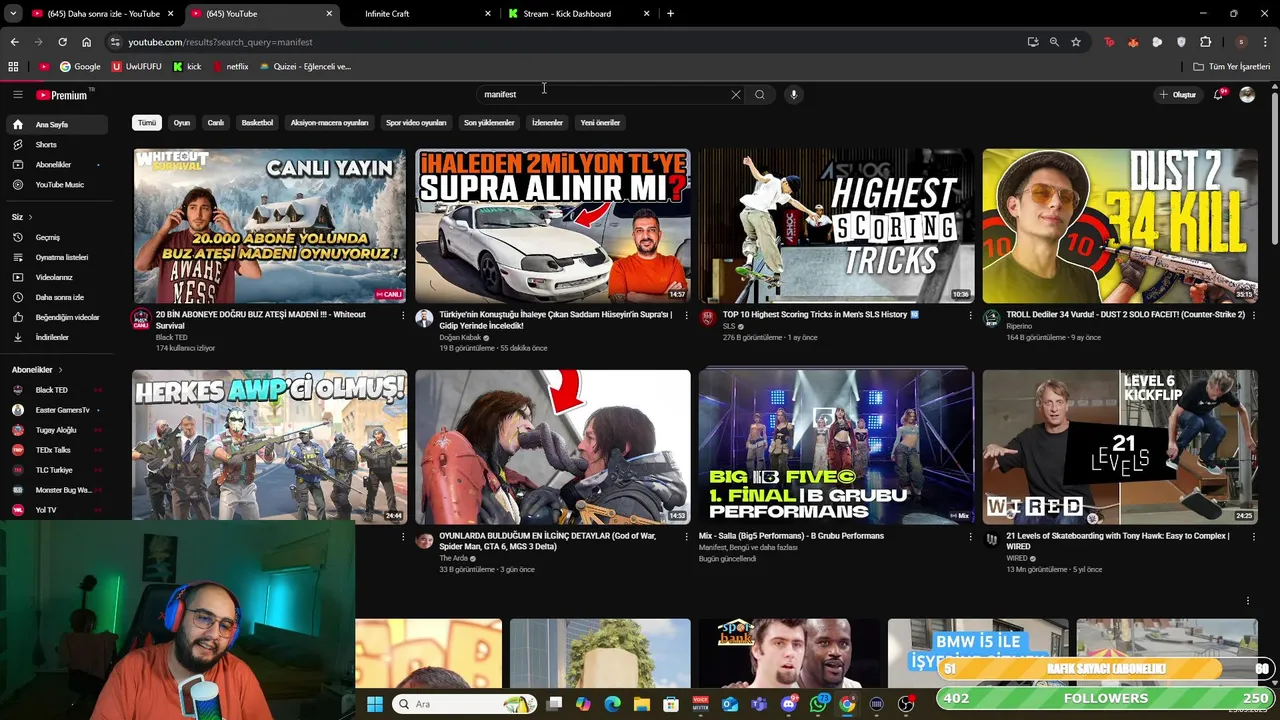Image resolution: width=1280 pixels, height=720 pixels.
Task: Open the notifications bell
Action: pos(1219,95)
